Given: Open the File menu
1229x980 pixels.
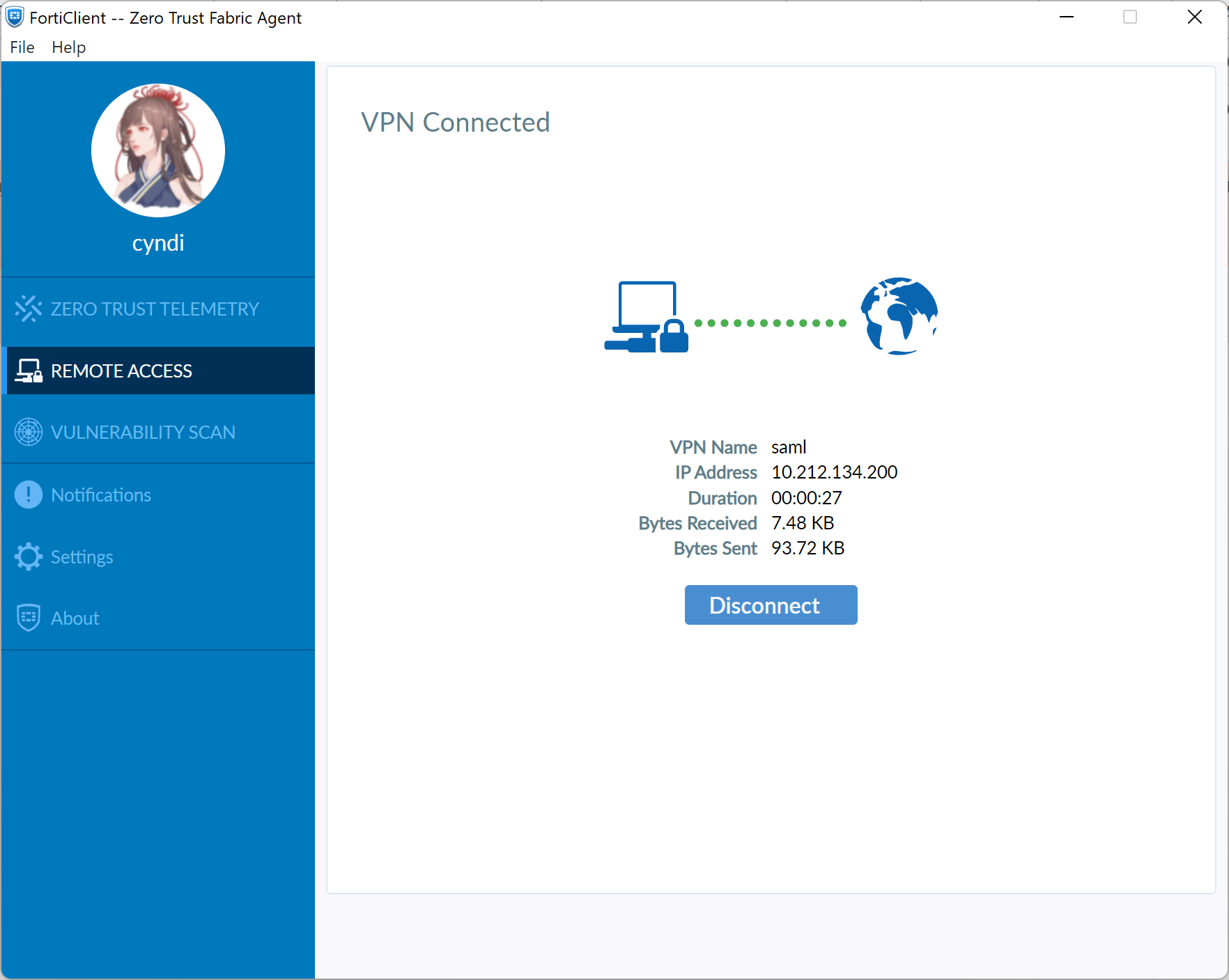Looking at the screenshot, I should click(x=22, y=47).
